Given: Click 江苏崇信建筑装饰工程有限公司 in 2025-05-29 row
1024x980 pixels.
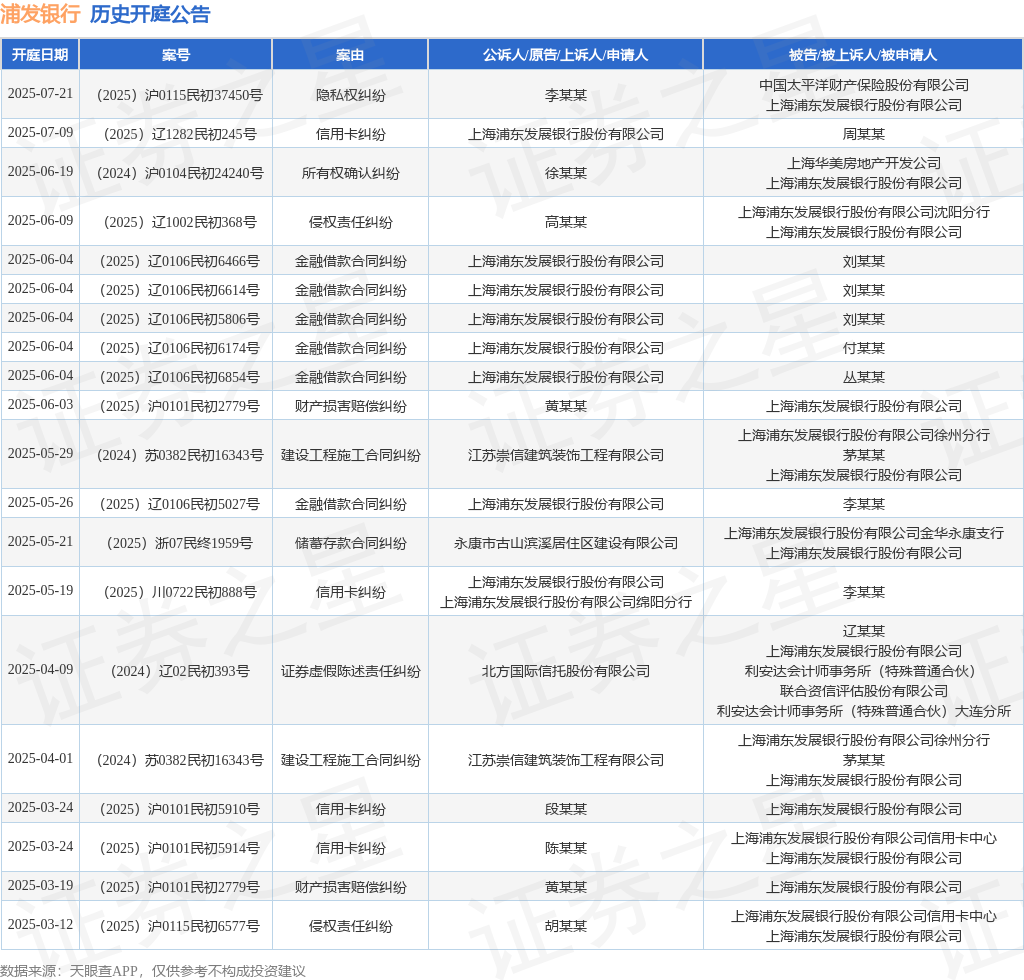Looking at the screenshot, I should 566,456.
